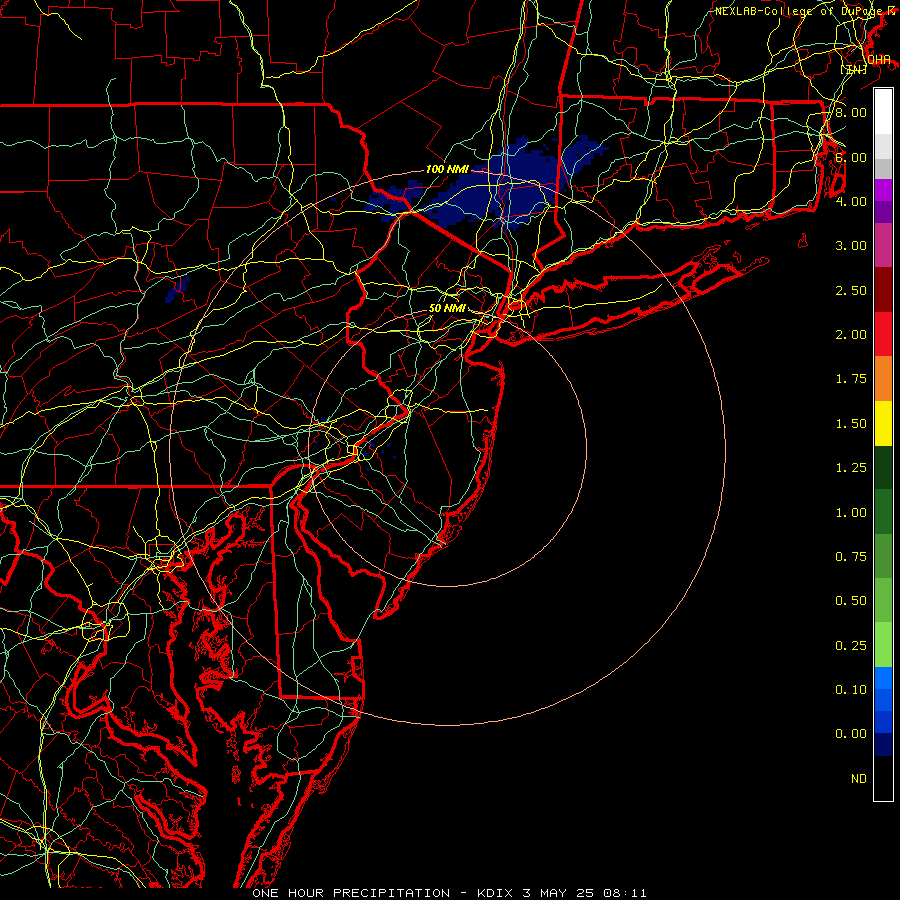Select the white color swatch in legend

883,112
